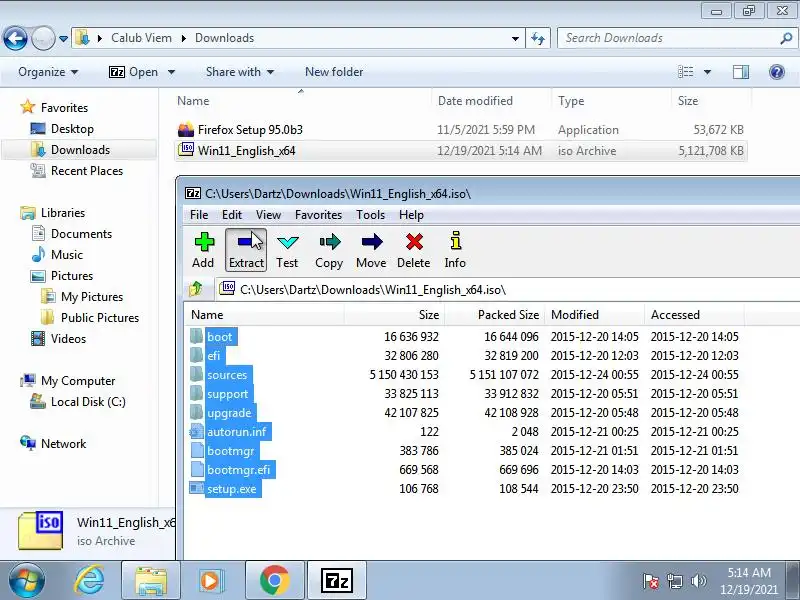Select setup.exe in the archive
The image size is (800, 600).
click(x=231, y=489)
